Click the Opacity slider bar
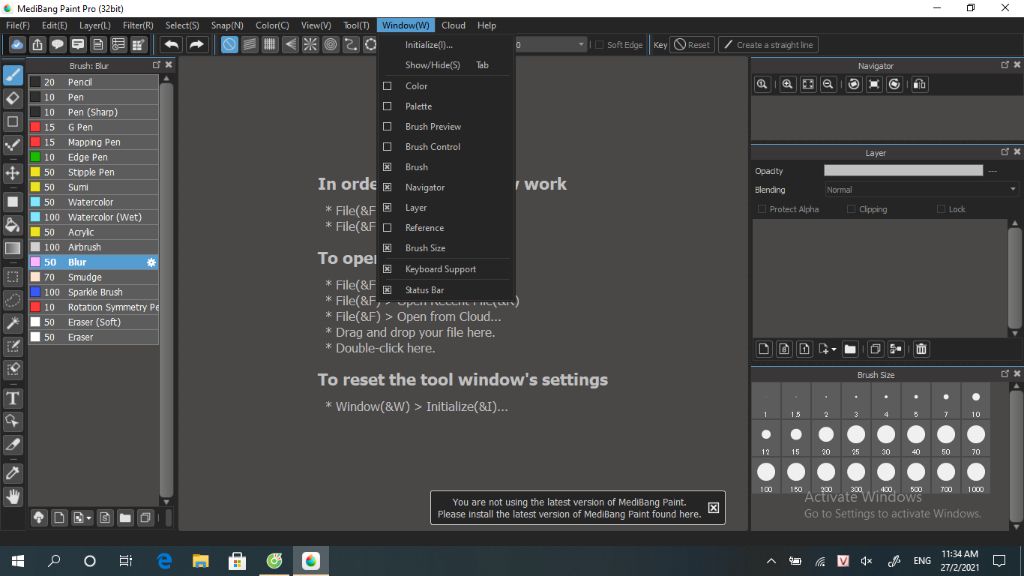 pos(903,170)
